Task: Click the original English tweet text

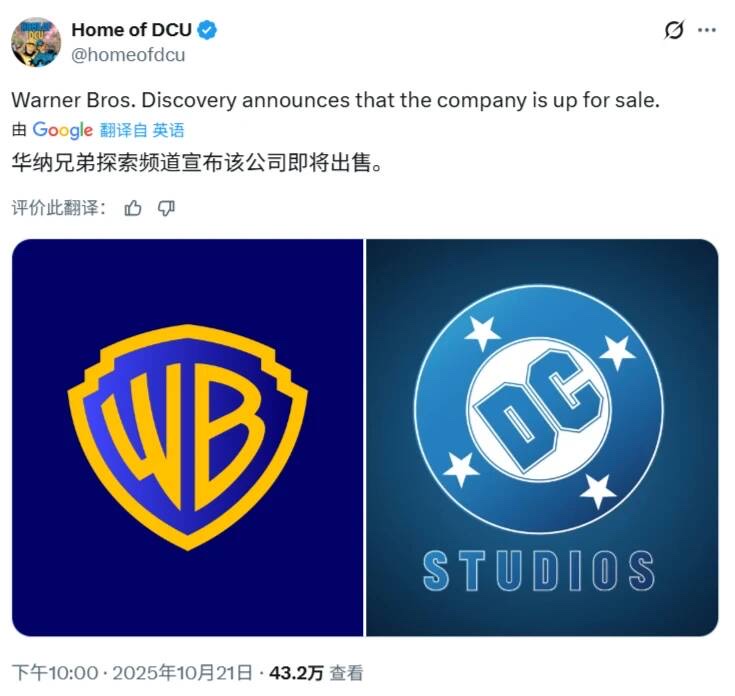Action: [x=336, y=100]
